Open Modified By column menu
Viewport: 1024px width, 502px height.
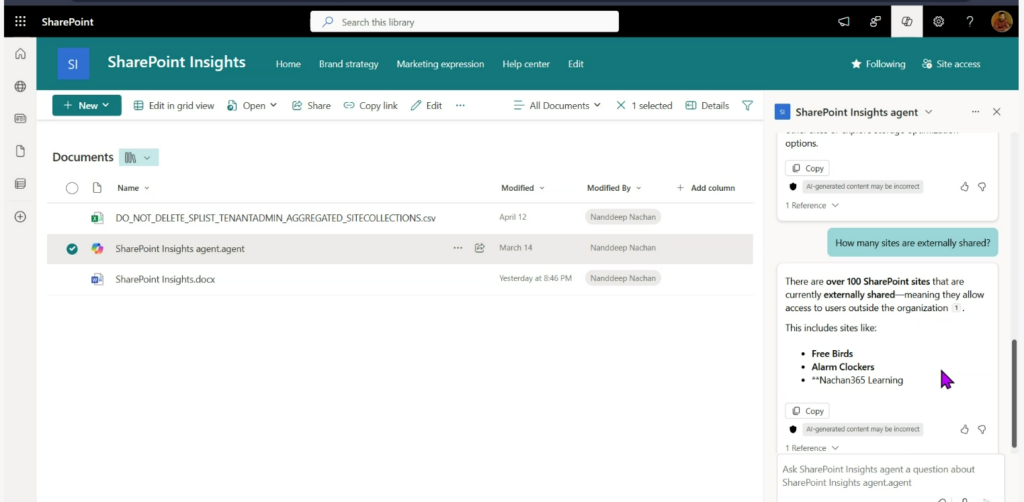[614, 188]
